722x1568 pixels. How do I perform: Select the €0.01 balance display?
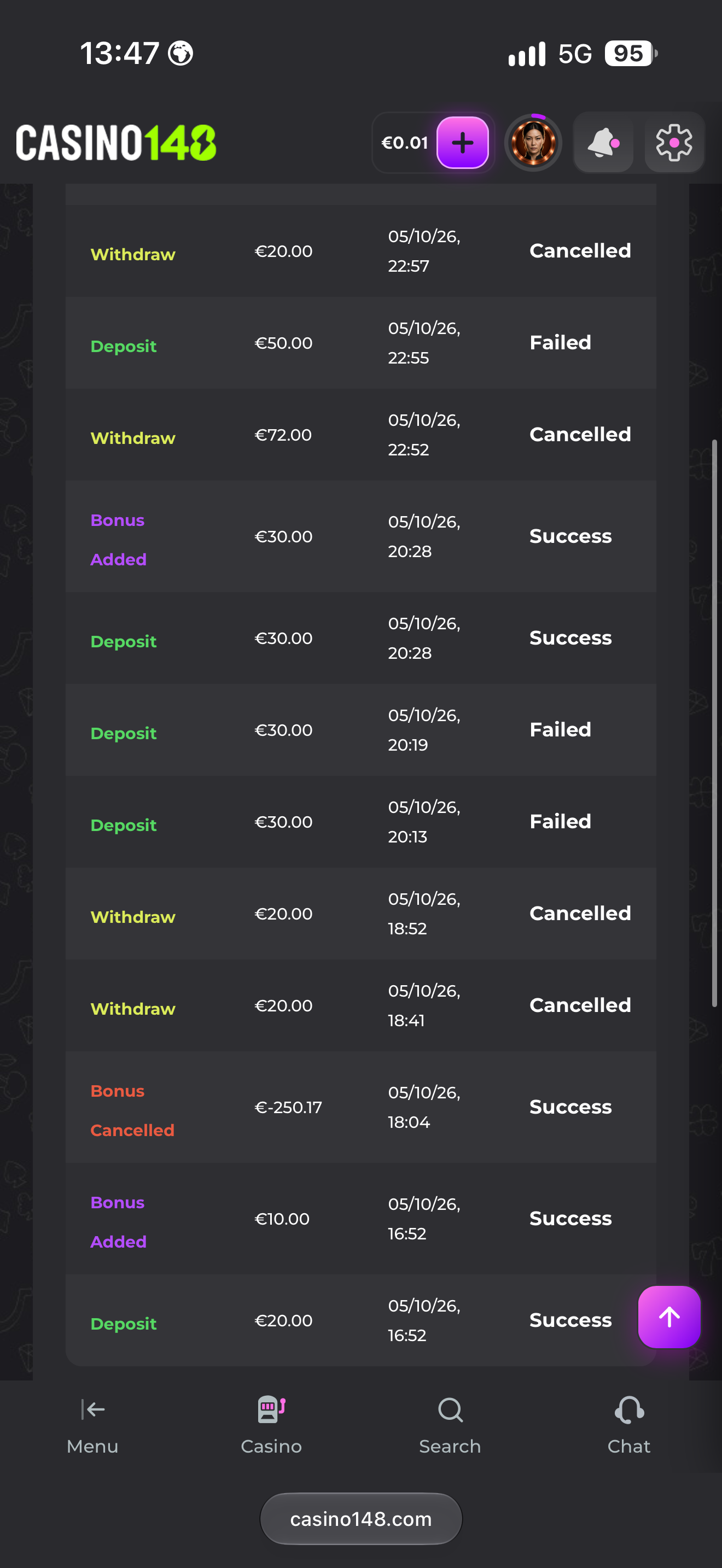405,143
